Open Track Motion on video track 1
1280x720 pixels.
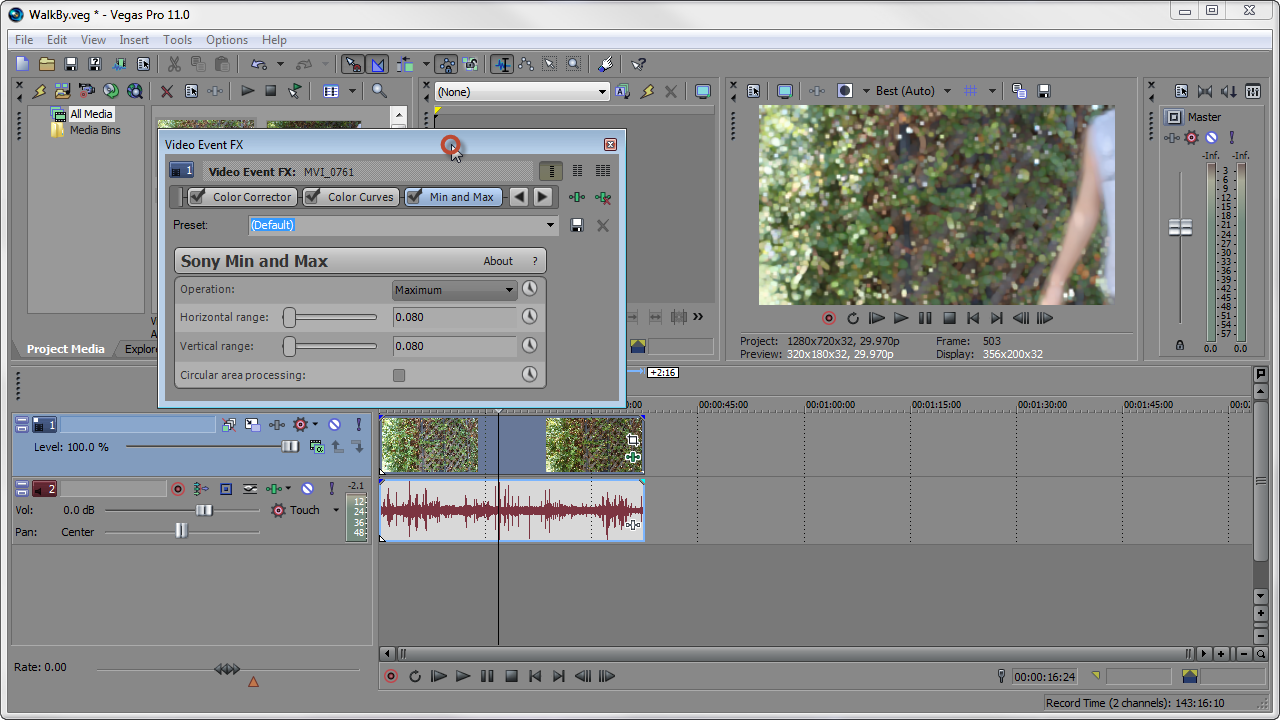coord(252,425)
